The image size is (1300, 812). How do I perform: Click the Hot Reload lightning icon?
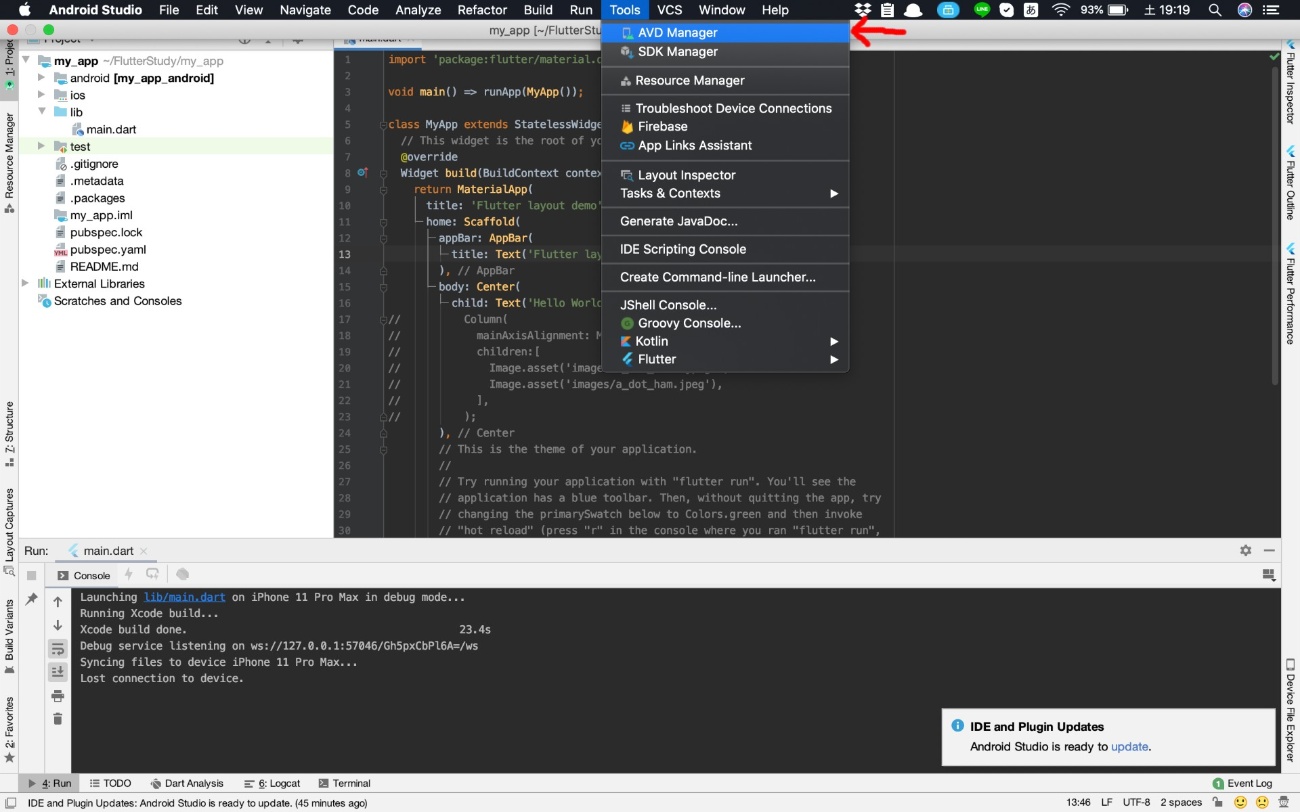pos(128,574)
